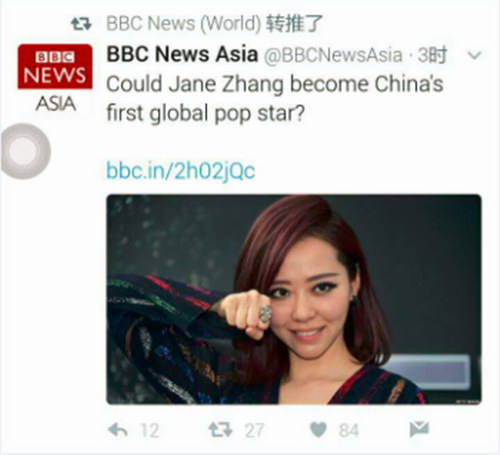Click the reply count 12
Screen dimensions: 500x455
(149, 431)
